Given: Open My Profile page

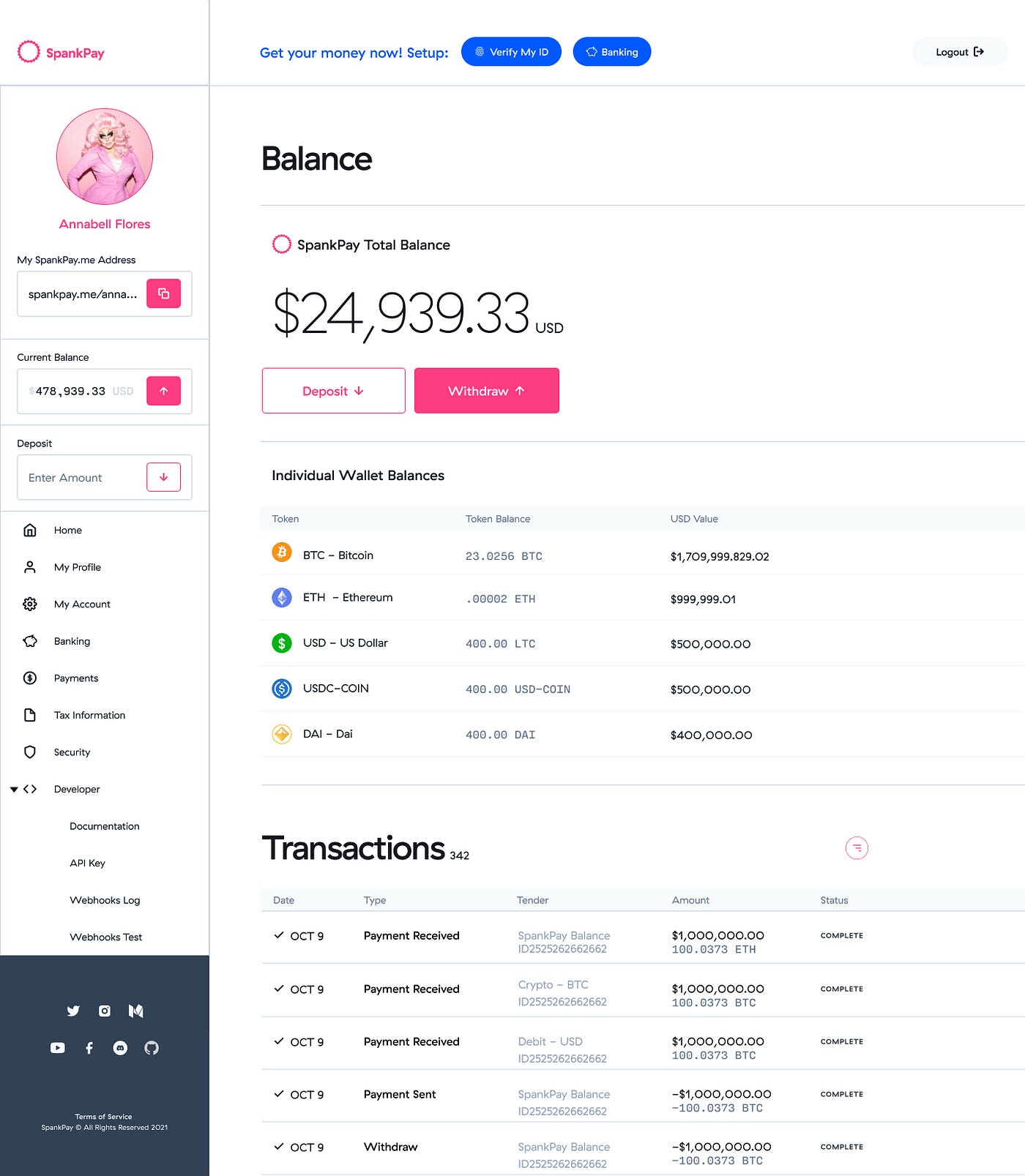Looking at the screenshot, I should coord(78,567).
